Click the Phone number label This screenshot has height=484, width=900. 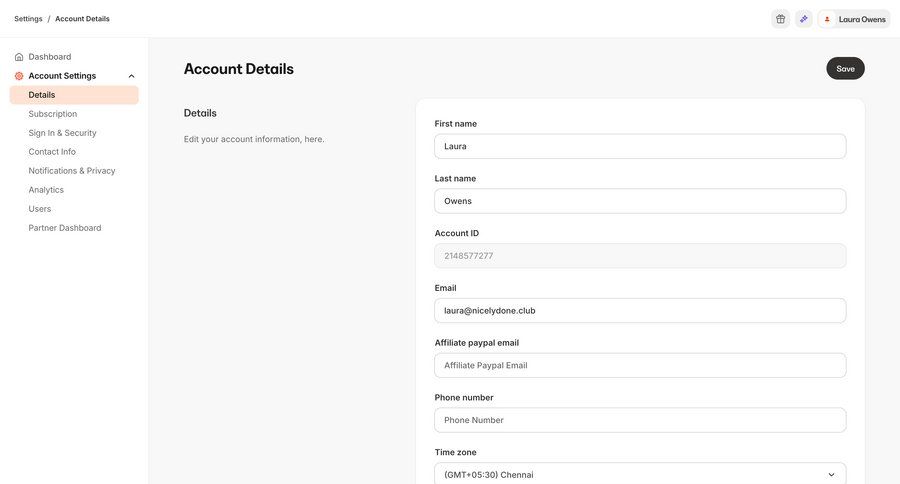coord(464,397)
